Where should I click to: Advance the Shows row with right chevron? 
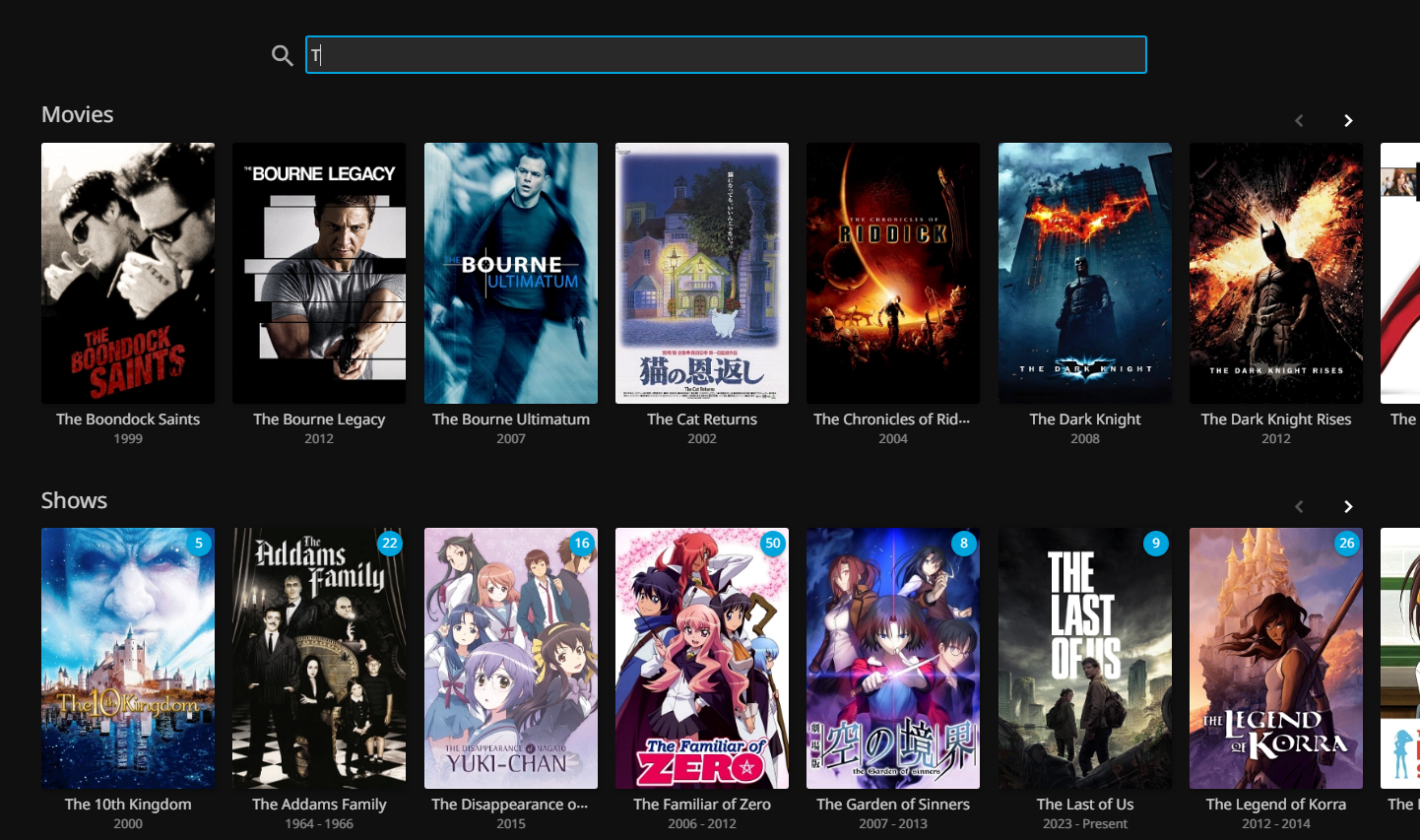(x=1348, y=506)
